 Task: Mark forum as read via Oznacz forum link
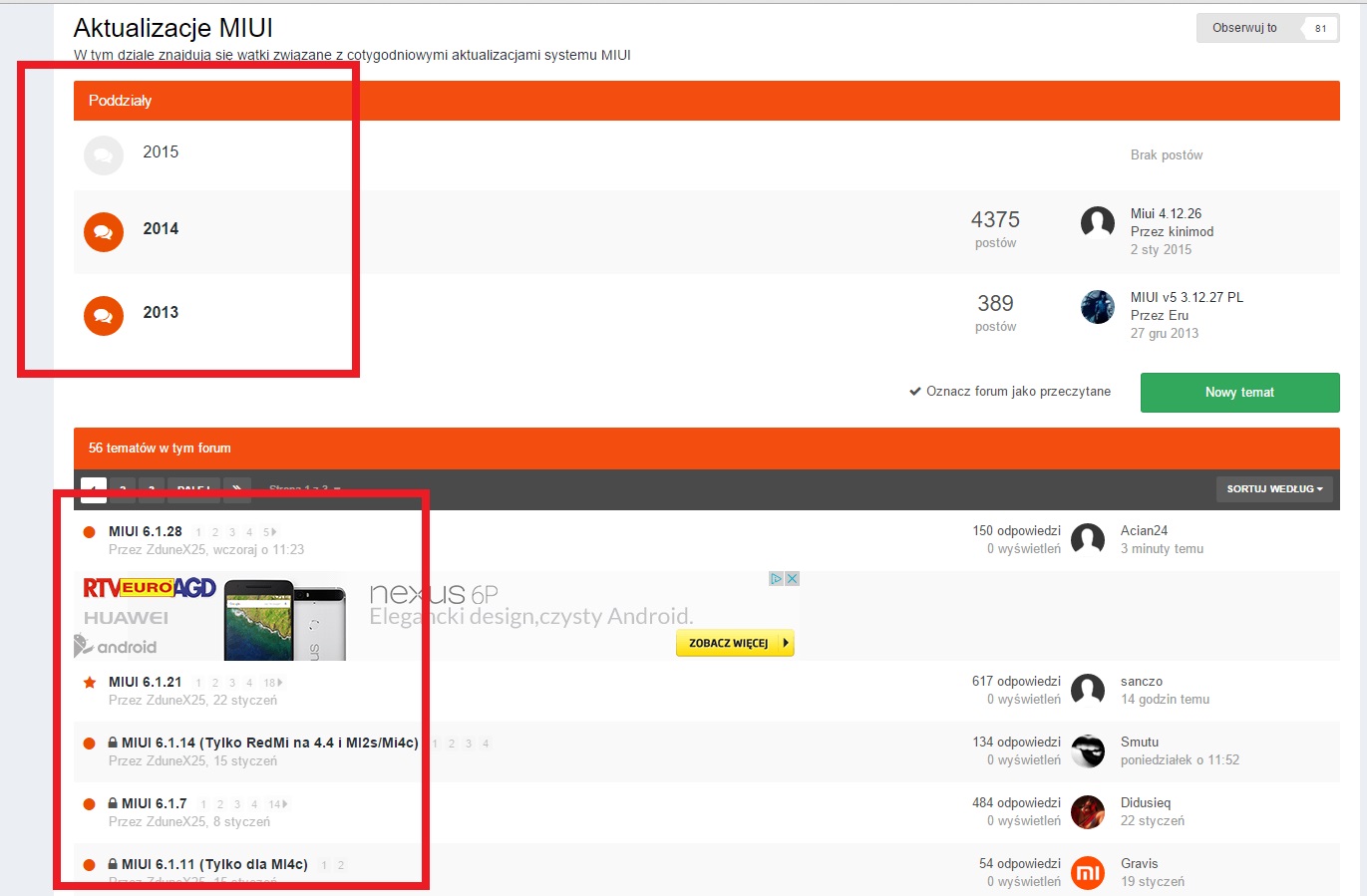(1009, 392)
